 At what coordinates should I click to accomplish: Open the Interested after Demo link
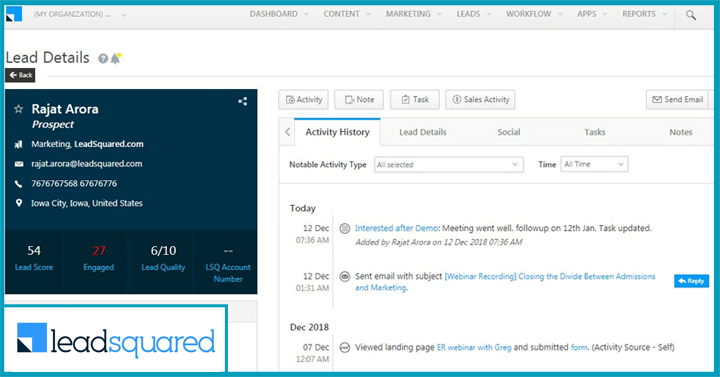(396, 228)
